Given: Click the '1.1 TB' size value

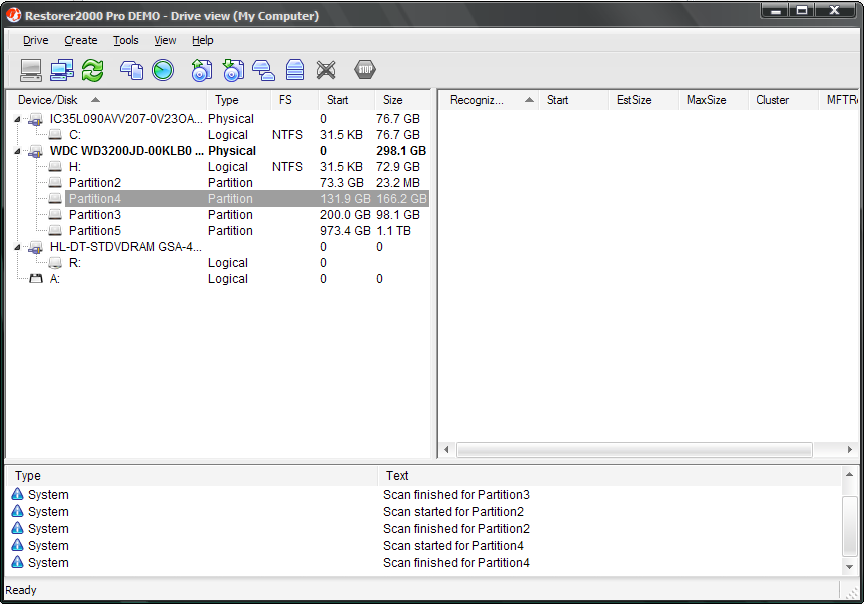Looking at the screenshot, I should click(393, 230).
